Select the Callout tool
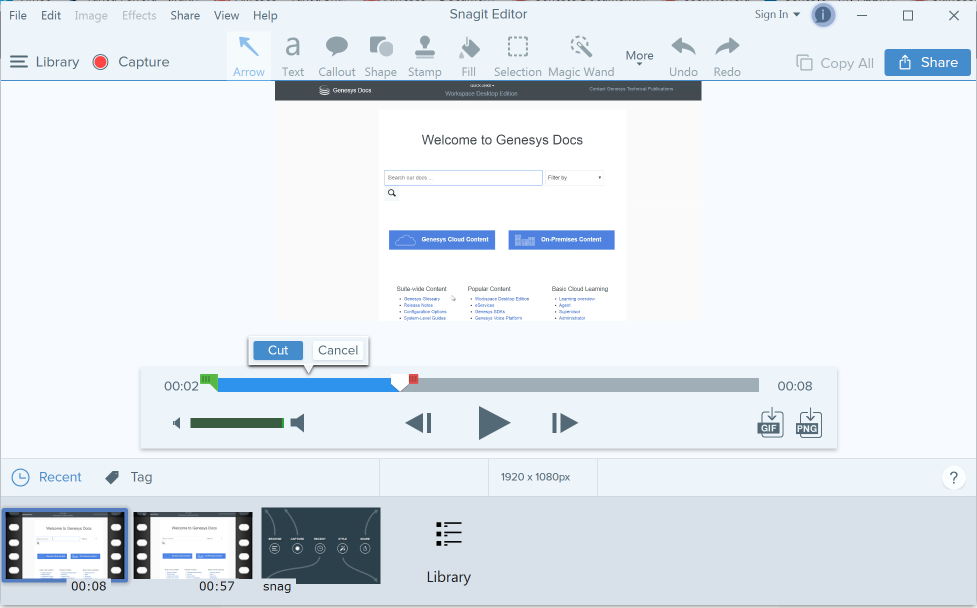Screen dimensions: 977x608 pyautogui.click(x=337, y=55)
